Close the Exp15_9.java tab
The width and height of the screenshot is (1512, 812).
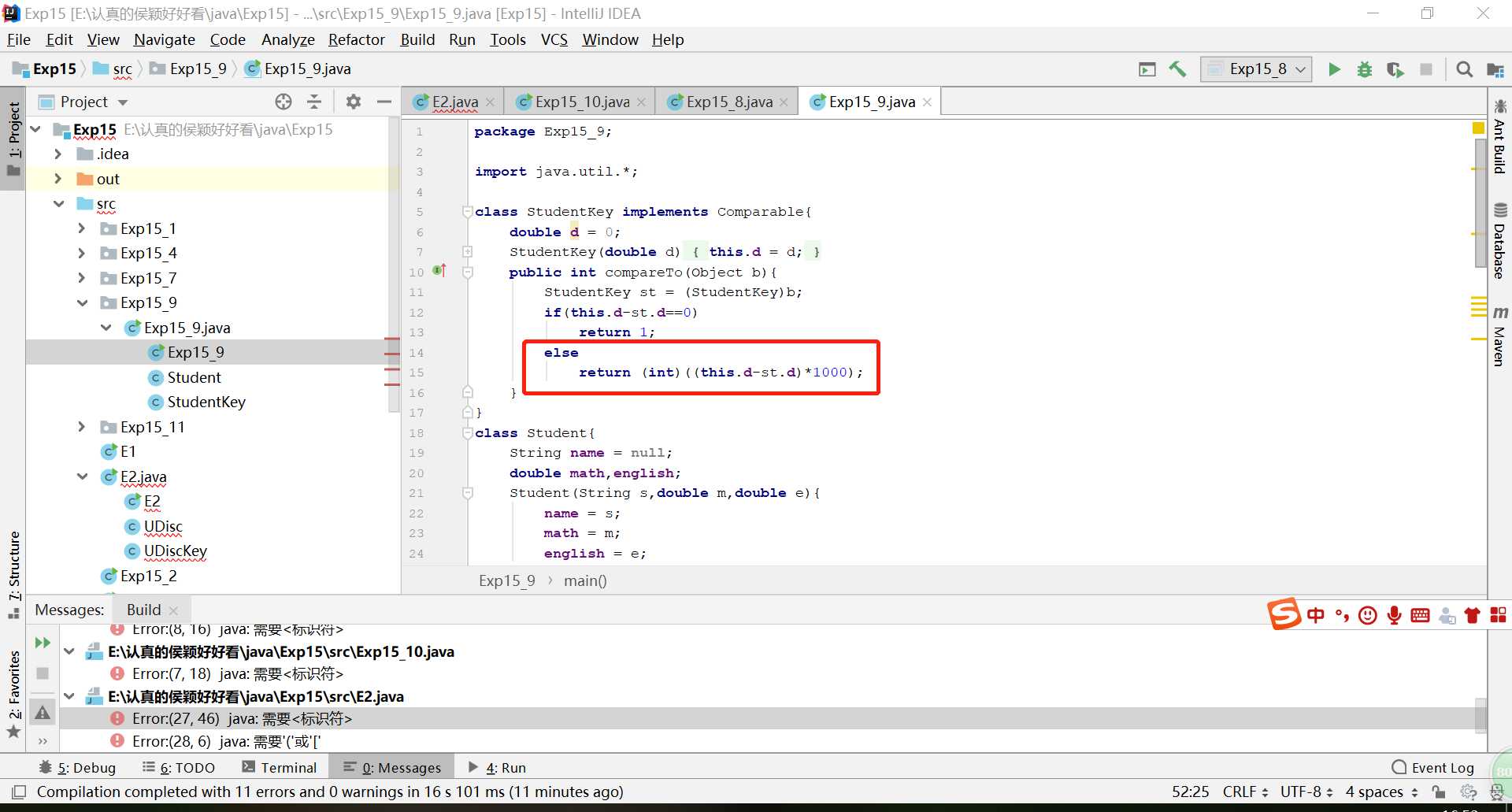pyautogui.click(x=928, y=102)
